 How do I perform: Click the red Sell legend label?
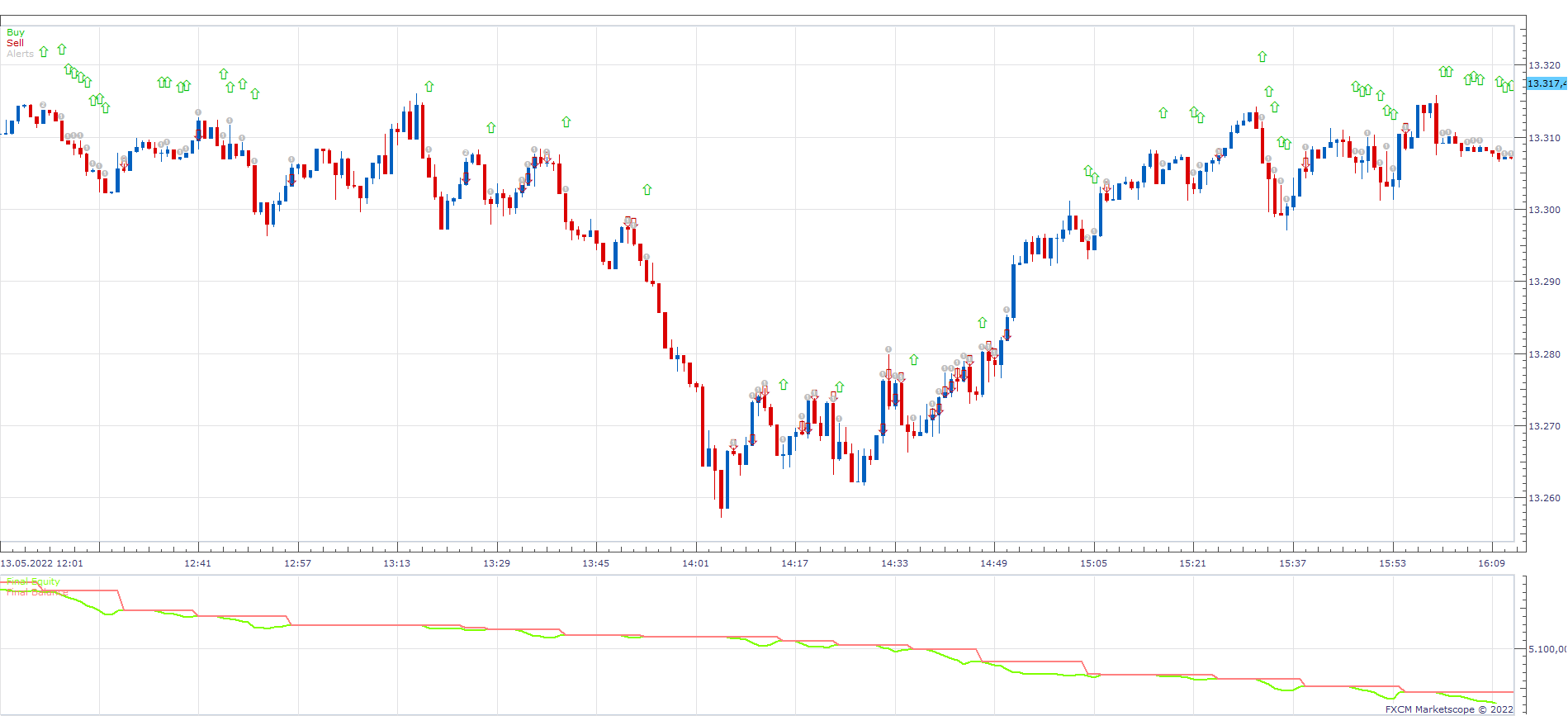(15, 43)
